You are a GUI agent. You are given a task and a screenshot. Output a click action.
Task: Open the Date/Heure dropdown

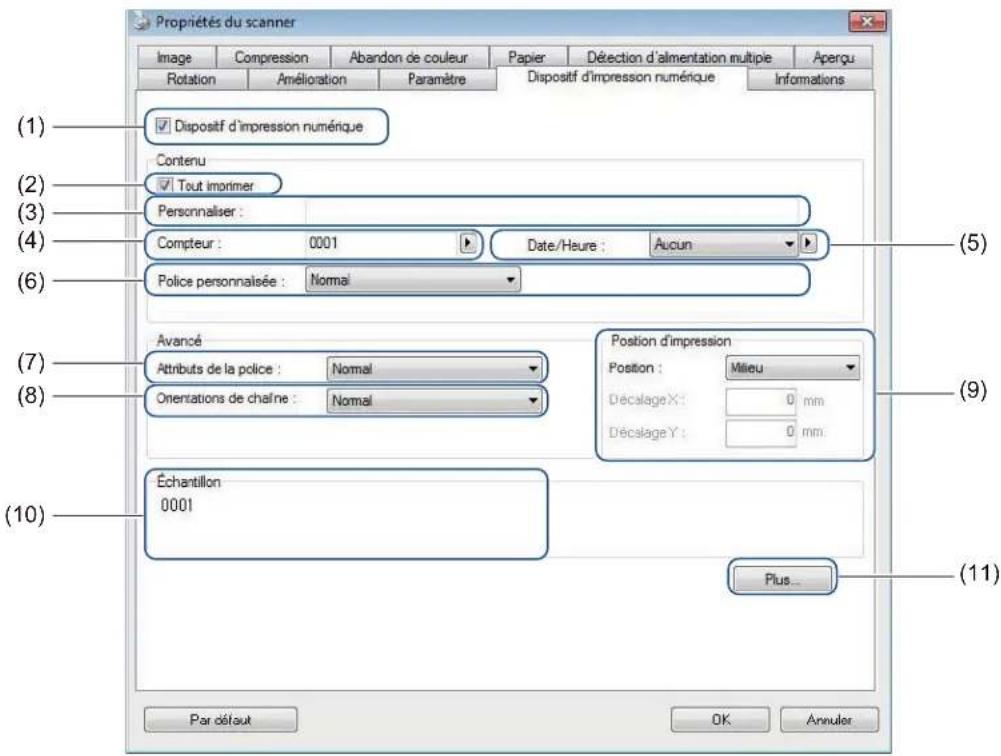click(723, 244)
